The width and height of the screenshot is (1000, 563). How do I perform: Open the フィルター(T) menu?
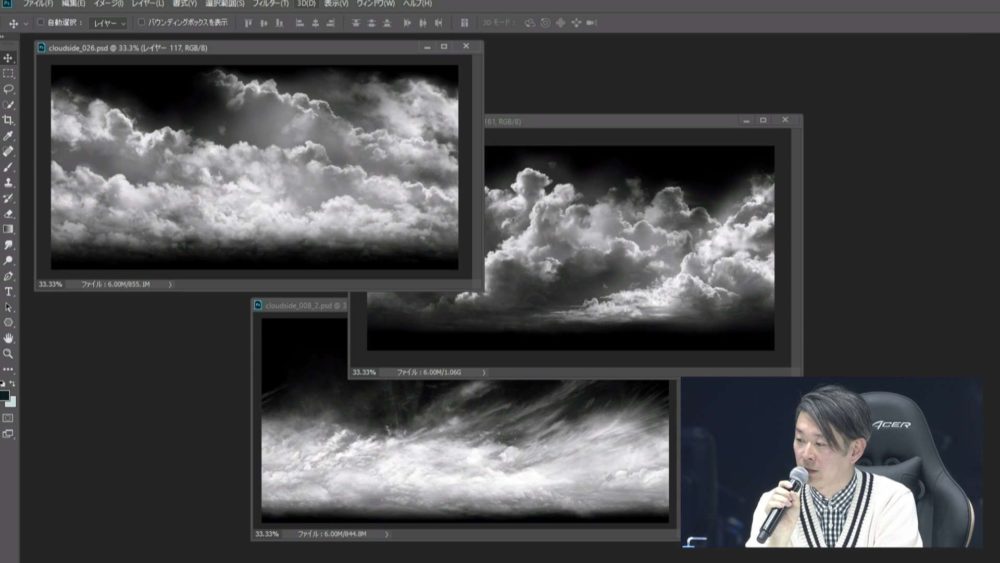269,4
